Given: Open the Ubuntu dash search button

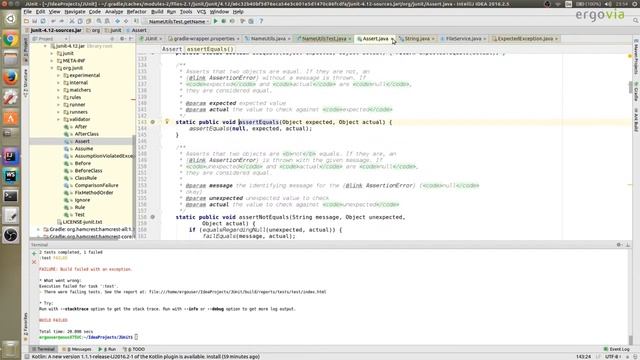Looking at the screenshot, I should tap(11, 19).
